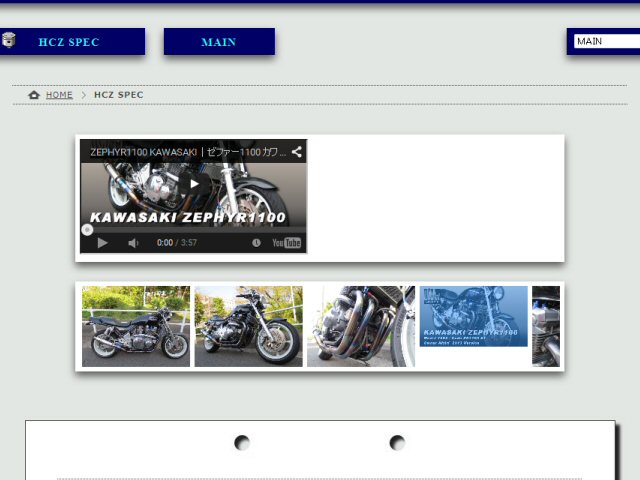Click the home icon in breadcrumb
The image size is (640, 480).
(x=34, y=95)
